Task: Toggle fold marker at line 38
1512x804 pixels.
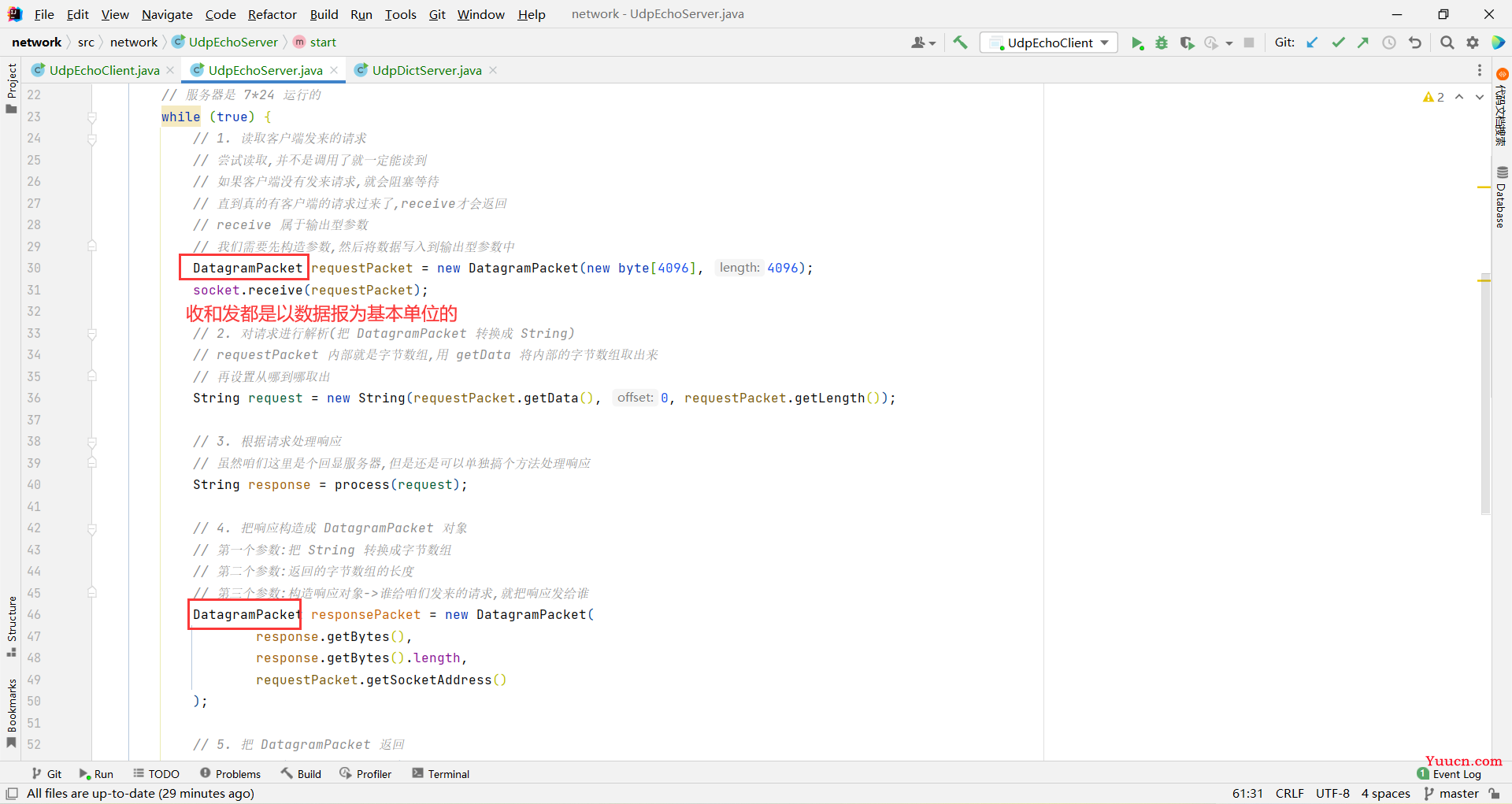Action: [x=92, y=442]
